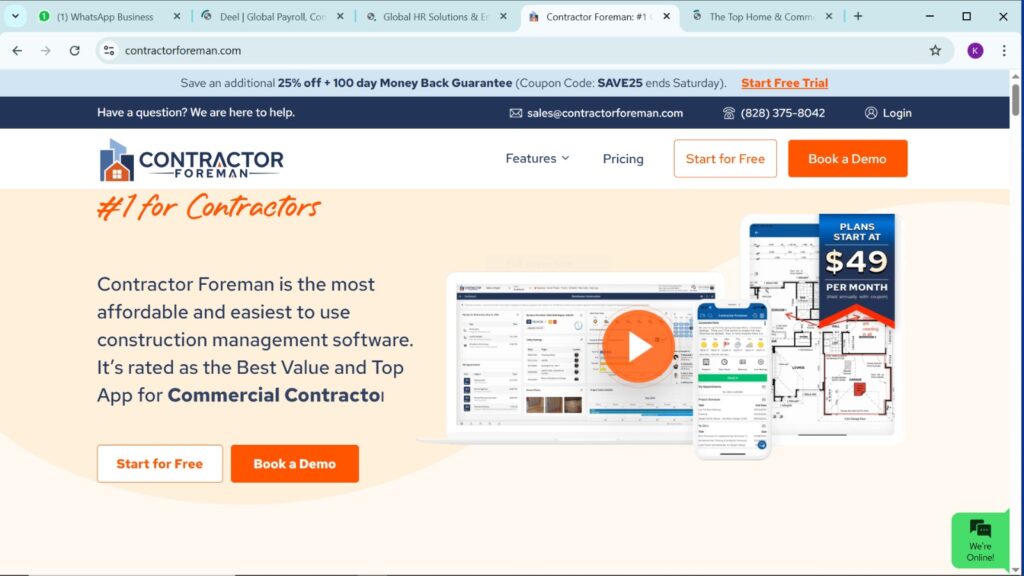
Task: Click the 25% off coupon banner text
Action: [453, 83]
